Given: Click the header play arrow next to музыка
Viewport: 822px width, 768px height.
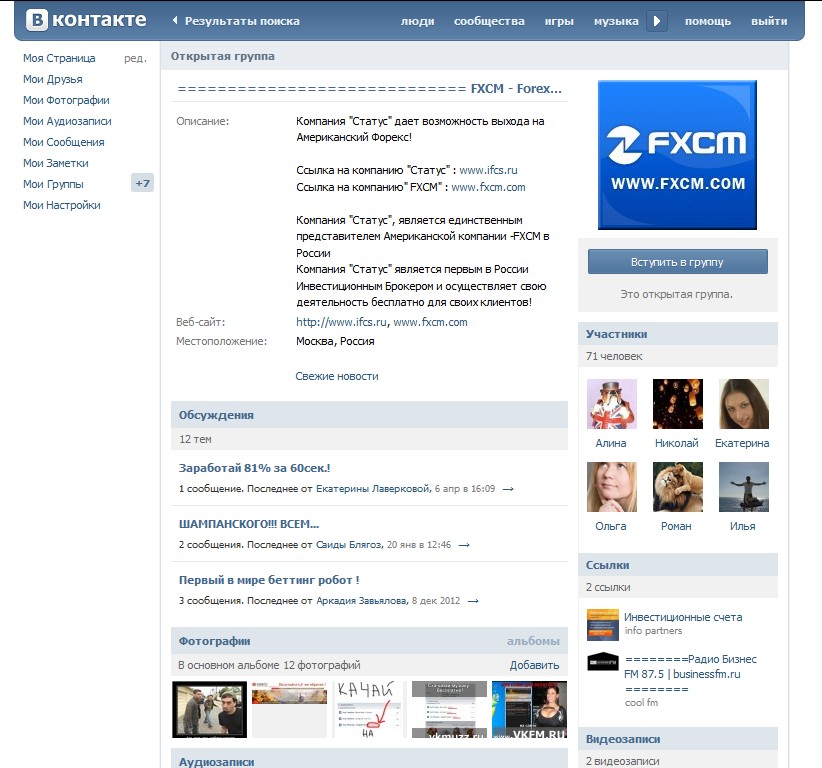Looking at the screenshot, I should 657,21.
